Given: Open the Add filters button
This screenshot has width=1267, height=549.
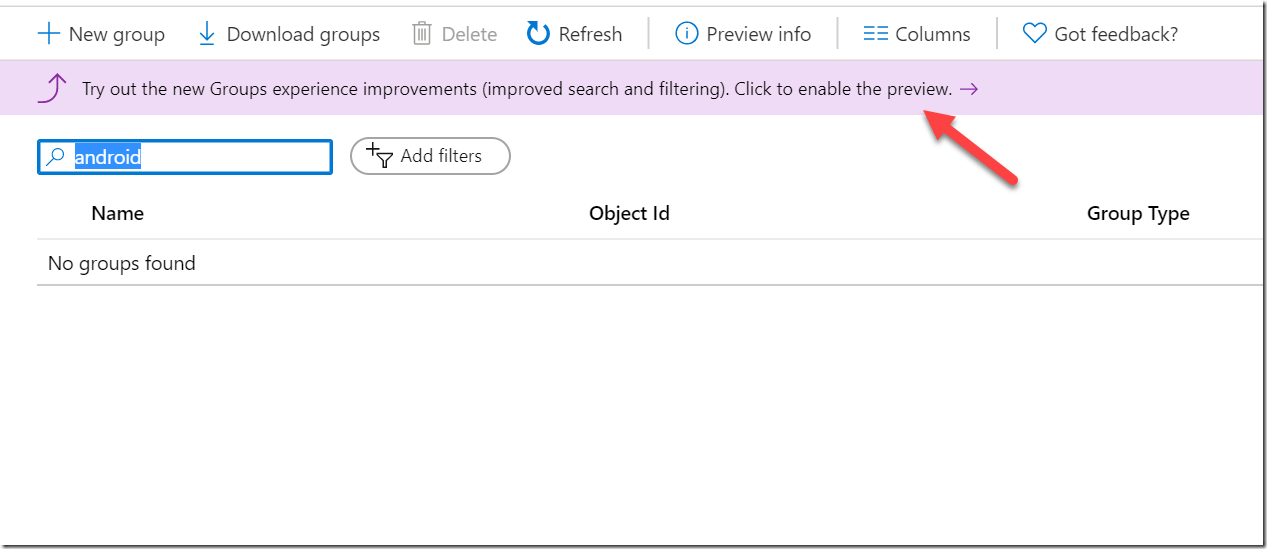Looking at the screenshot, I should point(430,156).
